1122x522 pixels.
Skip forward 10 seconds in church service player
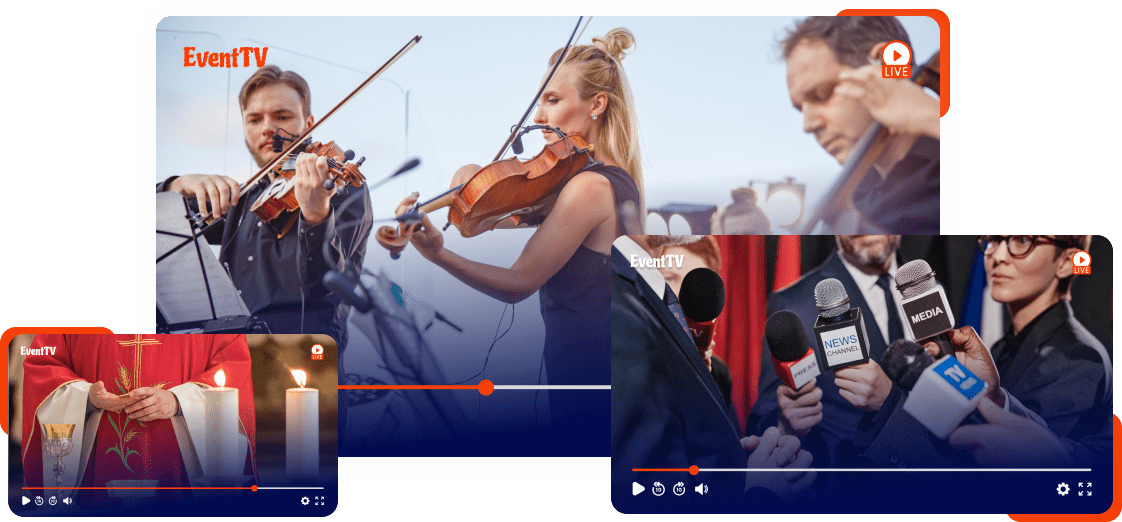pos(52,500)
